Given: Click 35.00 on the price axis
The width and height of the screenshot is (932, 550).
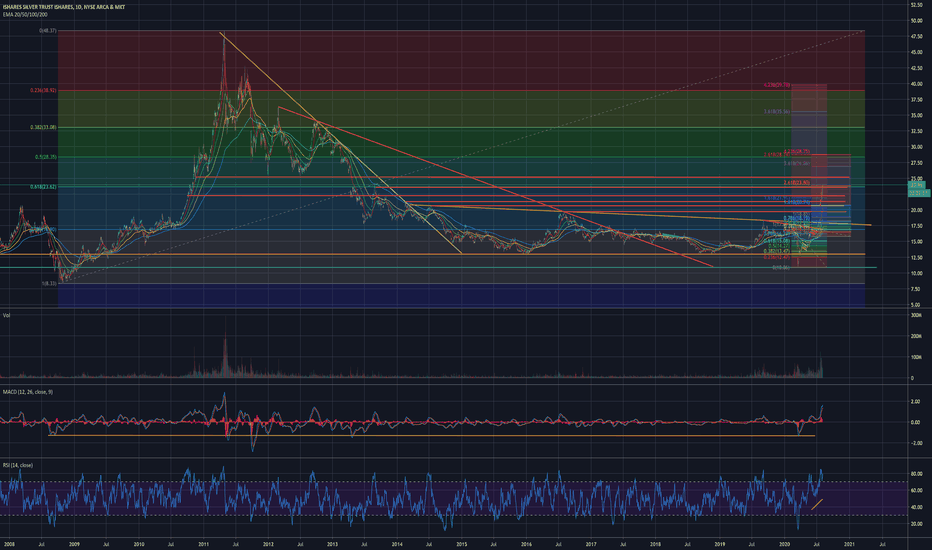Looking at the screenshot, I should [916, 115].
